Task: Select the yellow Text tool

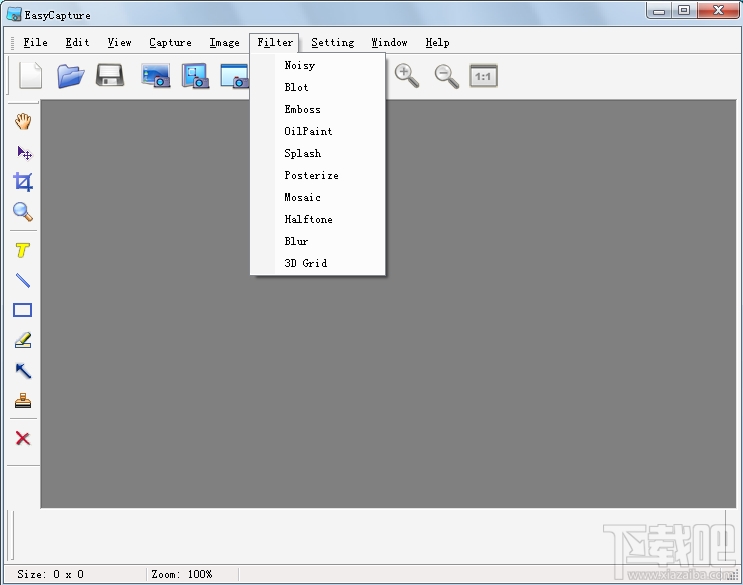Action: (x=22, y=250)
